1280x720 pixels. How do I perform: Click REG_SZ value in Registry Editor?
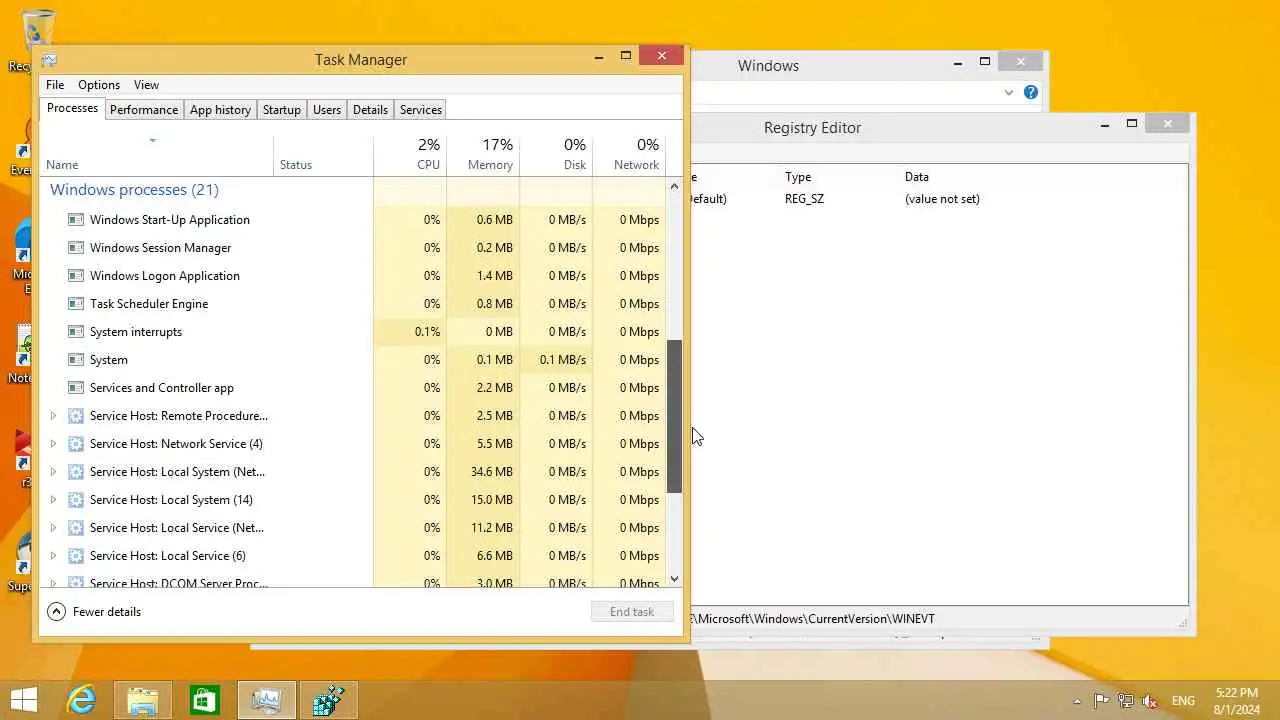(x=804, y=199)
